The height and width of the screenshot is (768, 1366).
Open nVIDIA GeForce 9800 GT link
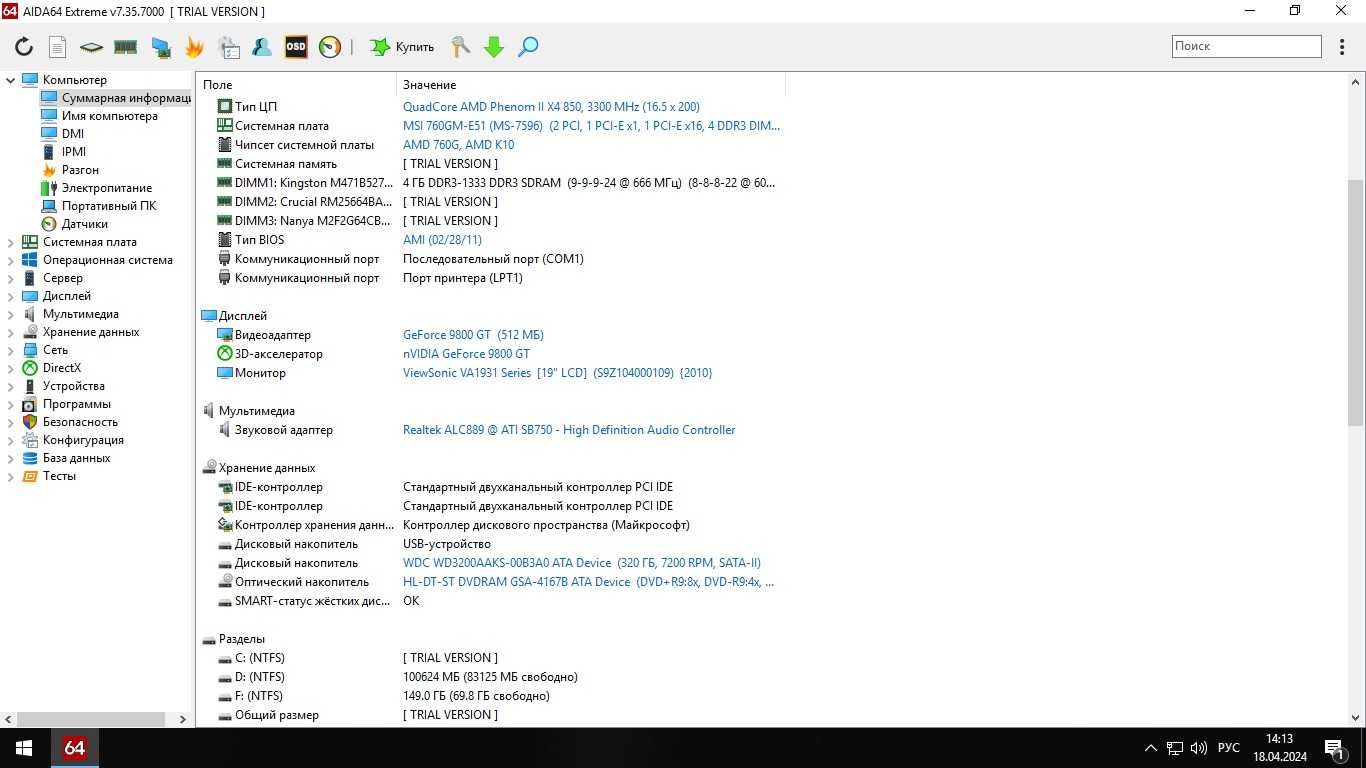click(466, 354)
